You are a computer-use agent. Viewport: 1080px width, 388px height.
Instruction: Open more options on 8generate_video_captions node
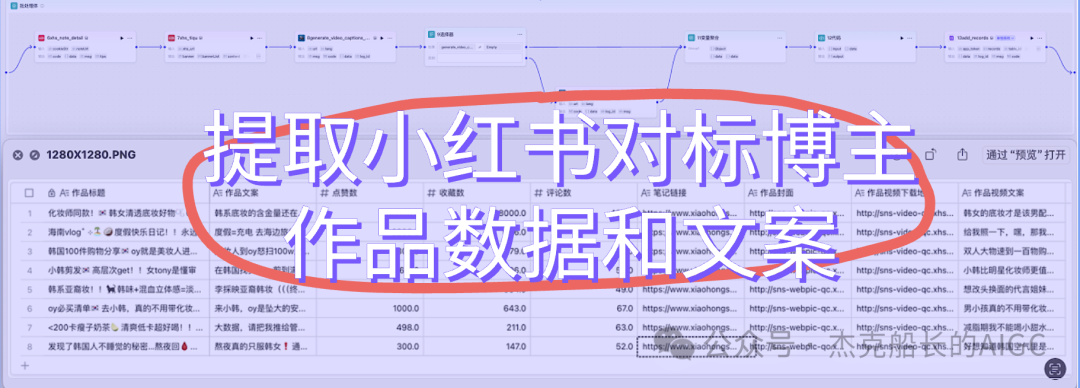click(391, 38)
